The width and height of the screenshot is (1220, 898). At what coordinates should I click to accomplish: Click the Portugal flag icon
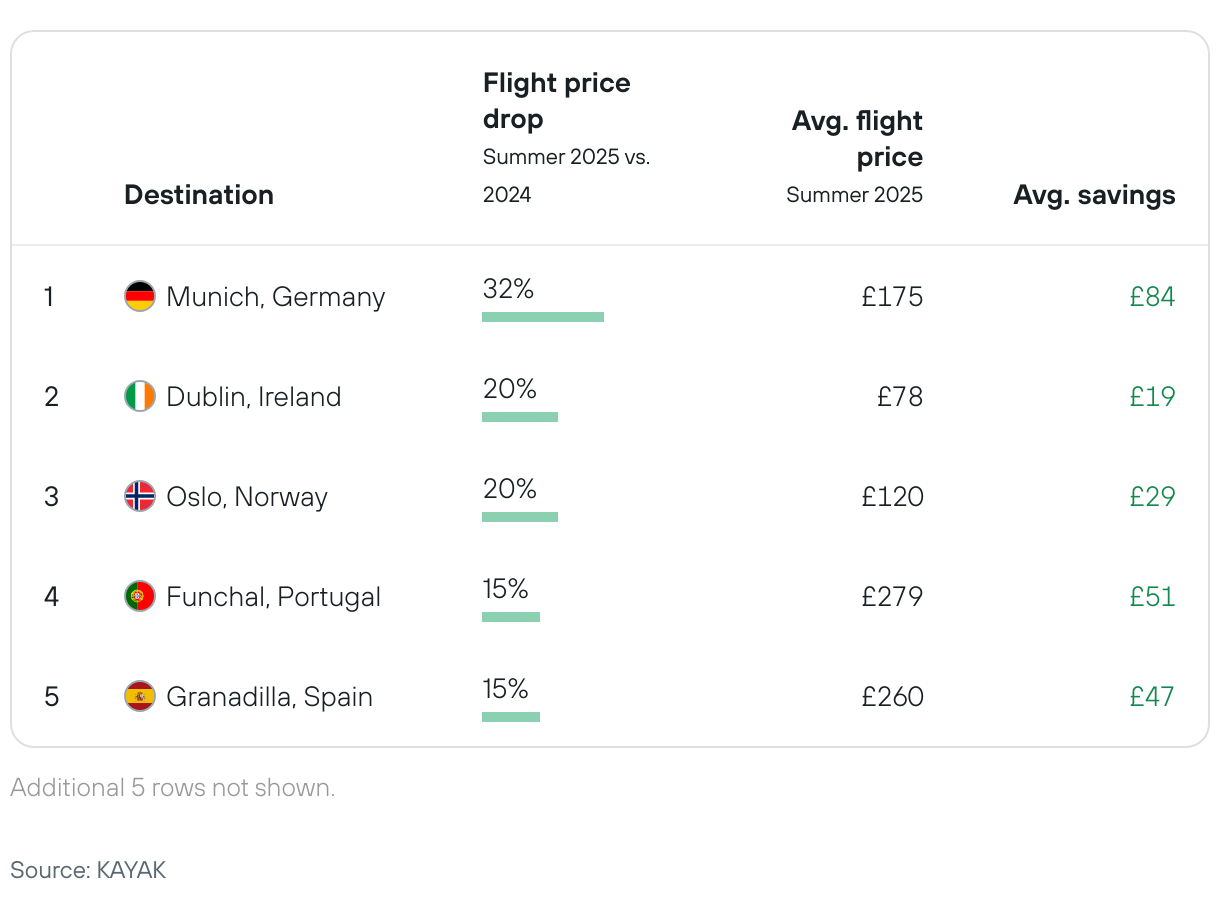click(x=139, y=597)
